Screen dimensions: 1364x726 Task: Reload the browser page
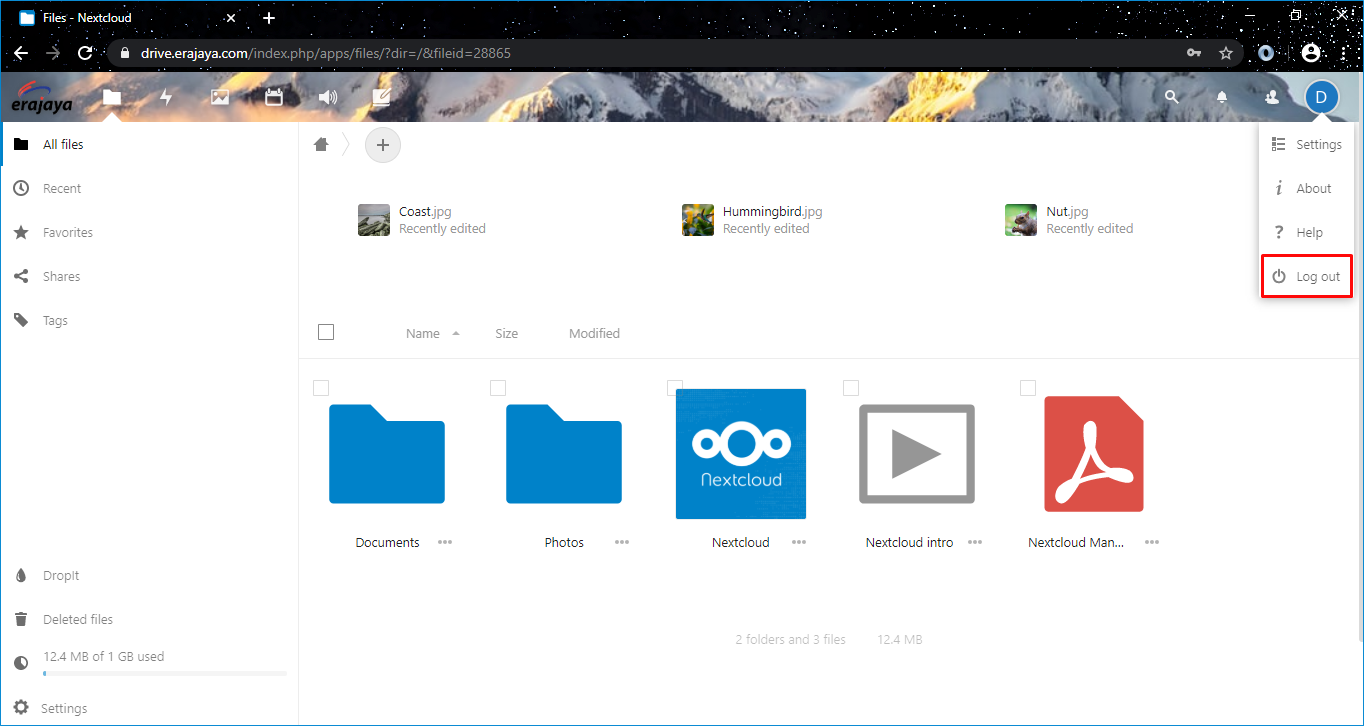(85, 53)
